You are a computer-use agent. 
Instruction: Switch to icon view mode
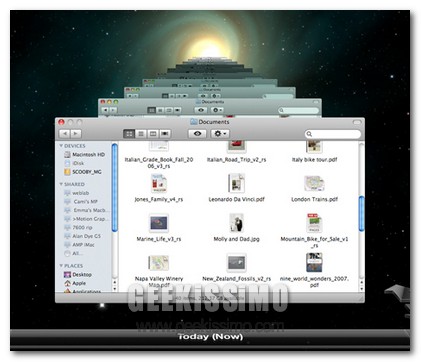point(129,134)
